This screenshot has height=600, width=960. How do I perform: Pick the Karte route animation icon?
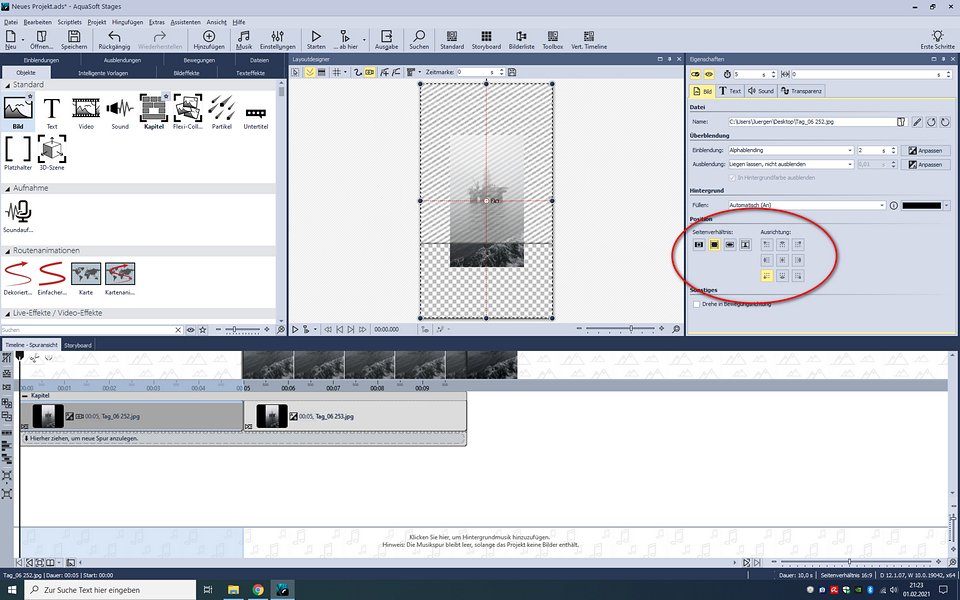[x=85, y=275]
